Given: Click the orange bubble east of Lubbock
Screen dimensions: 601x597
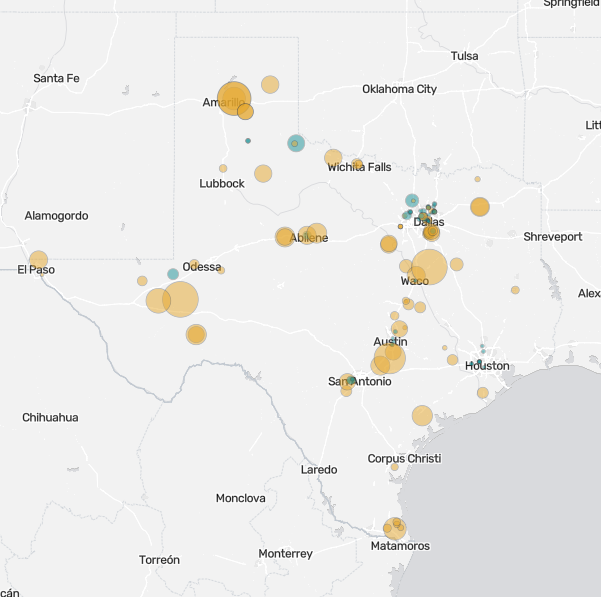Looking at the screenshot, I should 263,173.
